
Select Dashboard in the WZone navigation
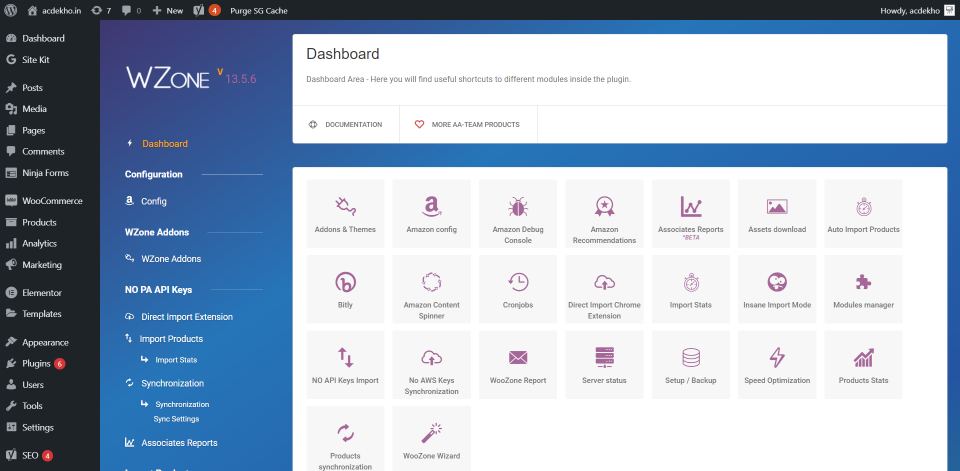pyautogui.click(x=165, y=144)
